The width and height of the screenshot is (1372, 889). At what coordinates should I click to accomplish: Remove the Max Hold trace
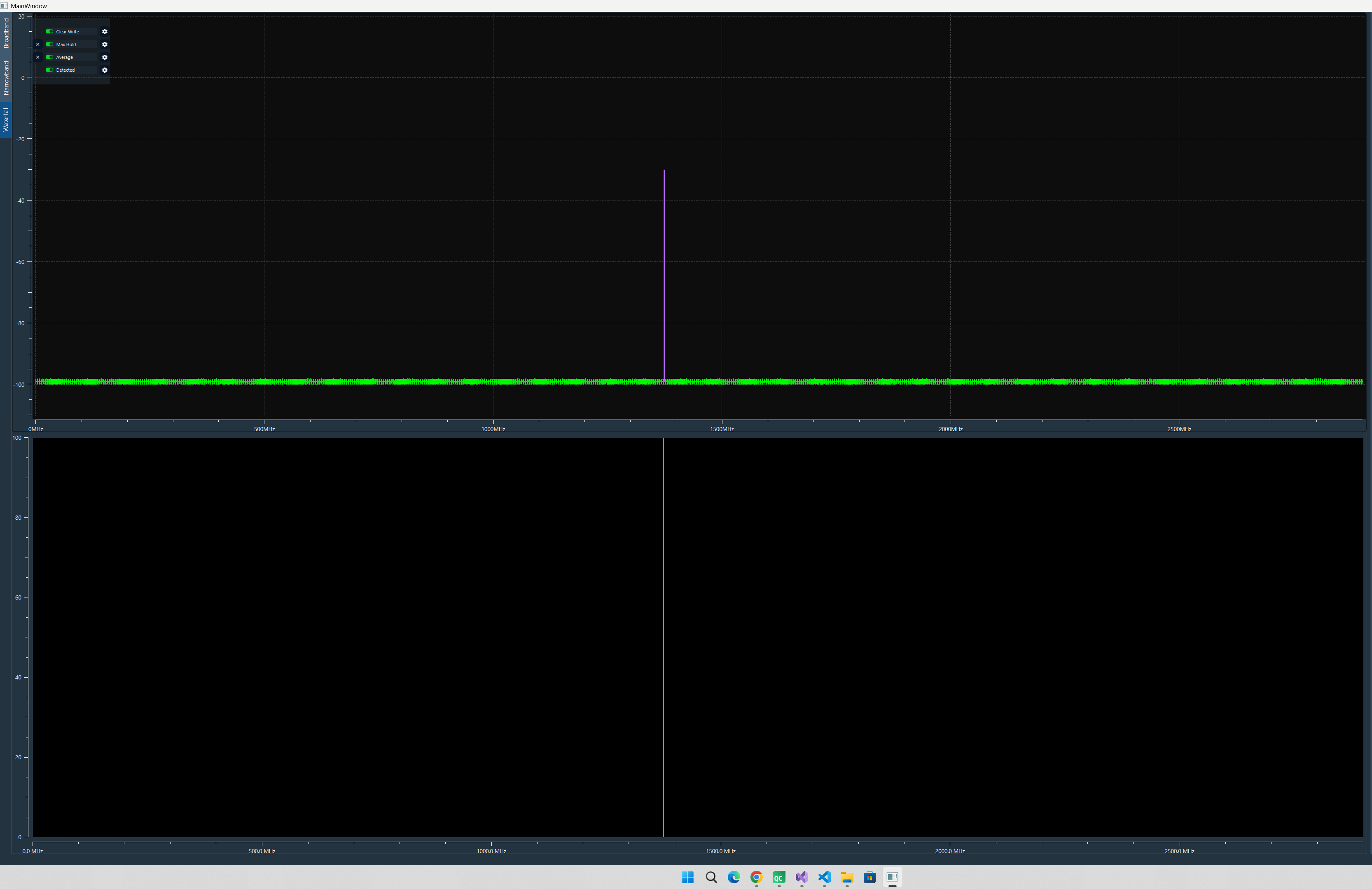(x=38, y=44)
